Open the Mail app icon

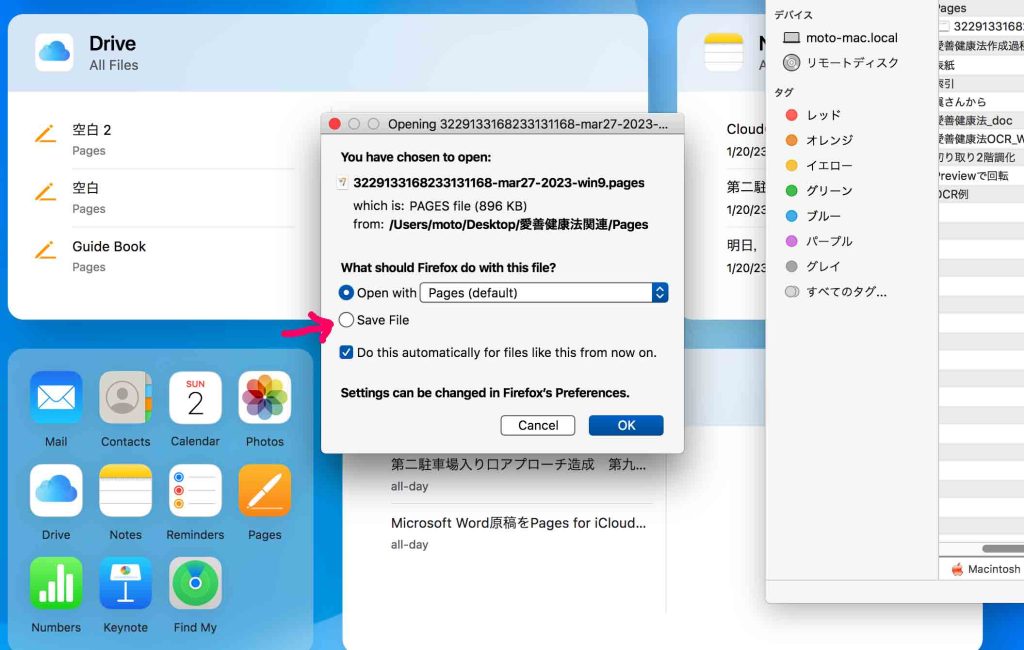[56, 397]
